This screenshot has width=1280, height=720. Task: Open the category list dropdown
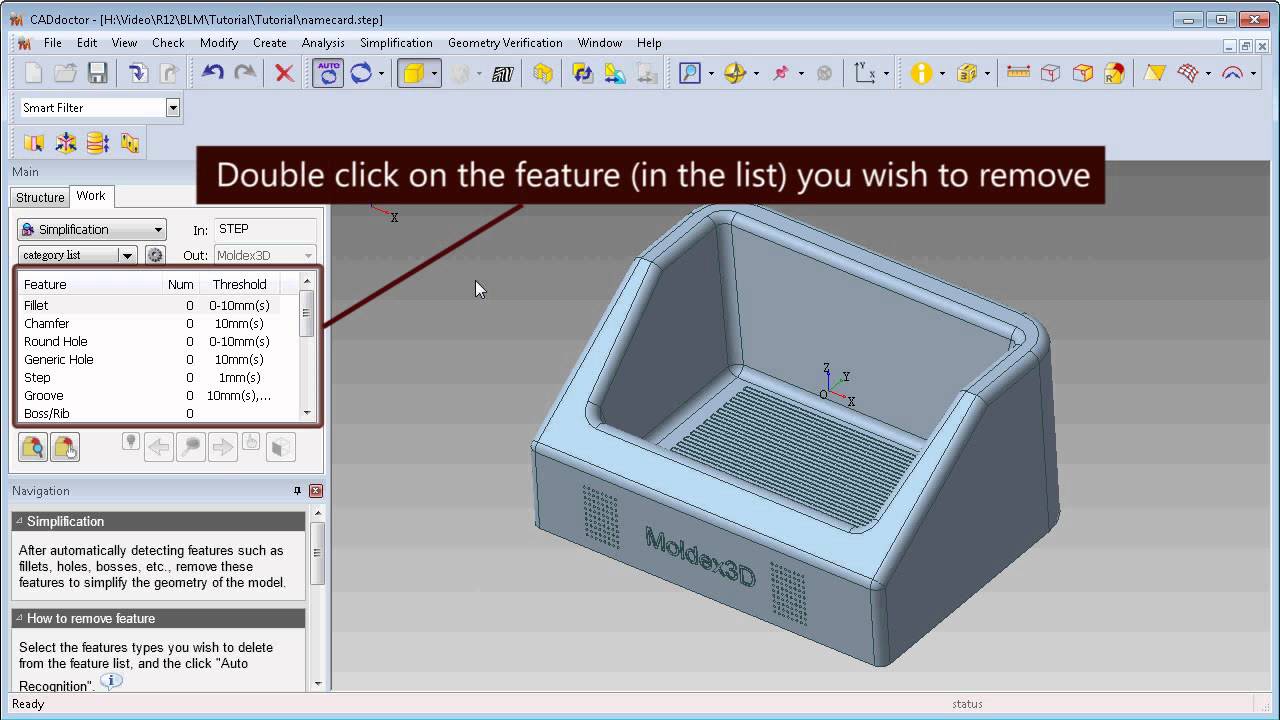click(127, 255)
